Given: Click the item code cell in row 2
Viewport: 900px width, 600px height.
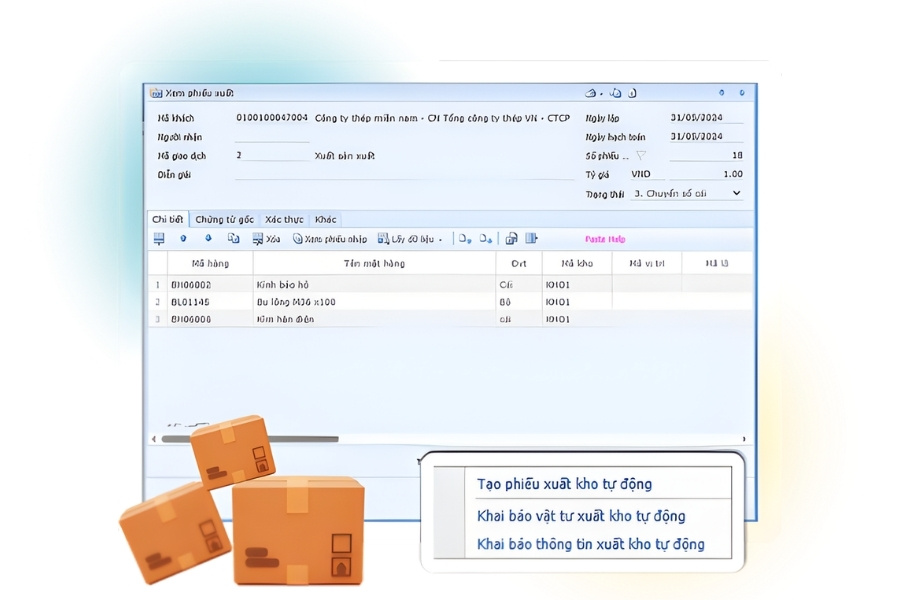Looking at the screenshot, I should pos(210,302).
